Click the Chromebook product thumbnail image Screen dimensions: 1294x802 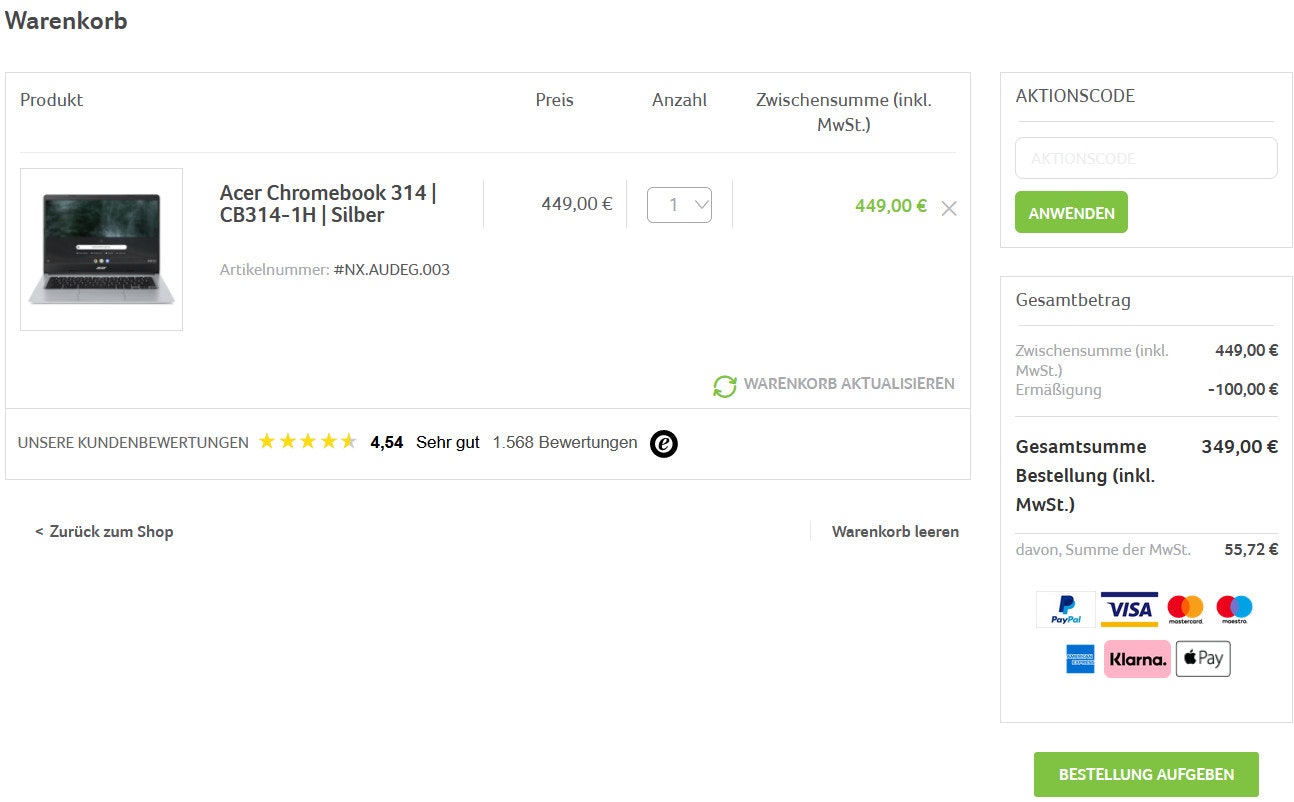pyautogui.click(x=101, y=249)
